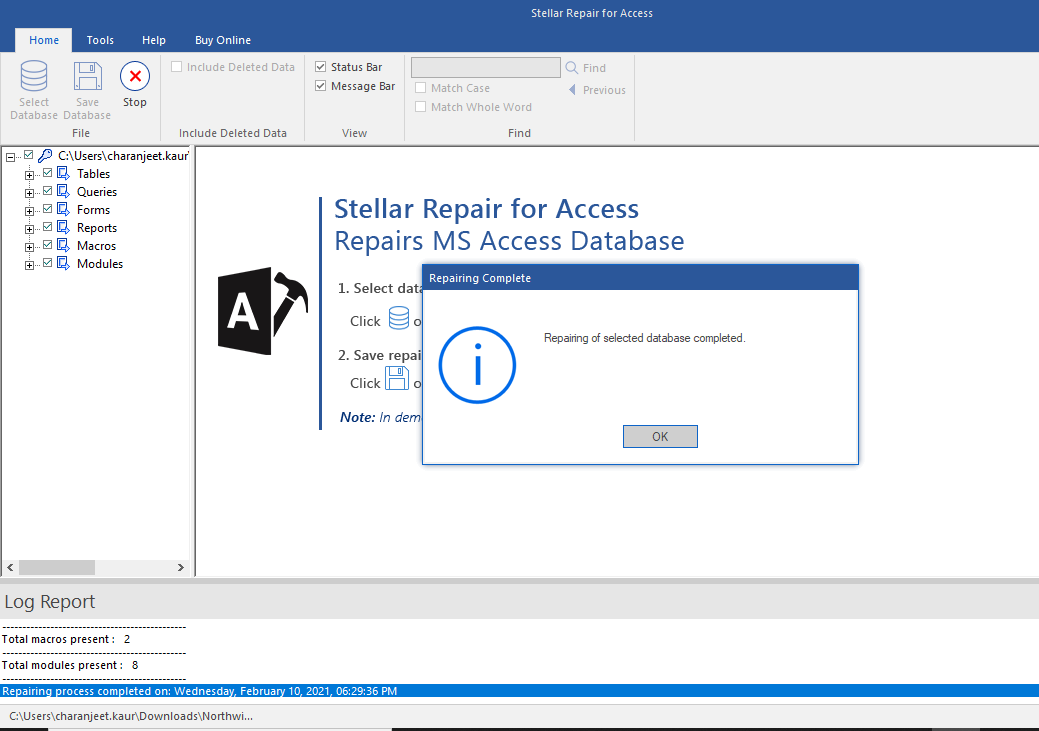Select the Reports tree label

(x=97, y=227)
